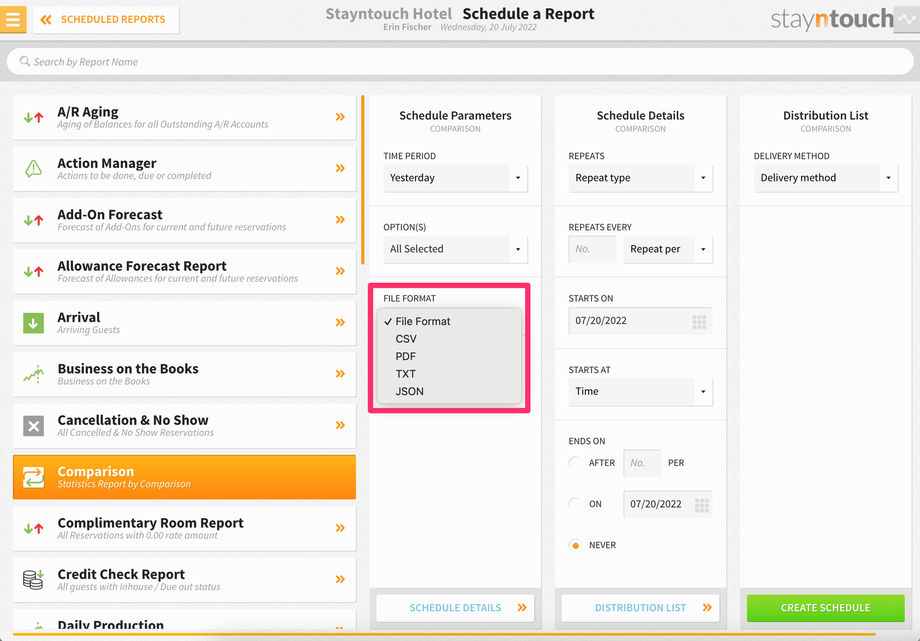
Task: Open the Arrival report
Action: coord(184,323)
